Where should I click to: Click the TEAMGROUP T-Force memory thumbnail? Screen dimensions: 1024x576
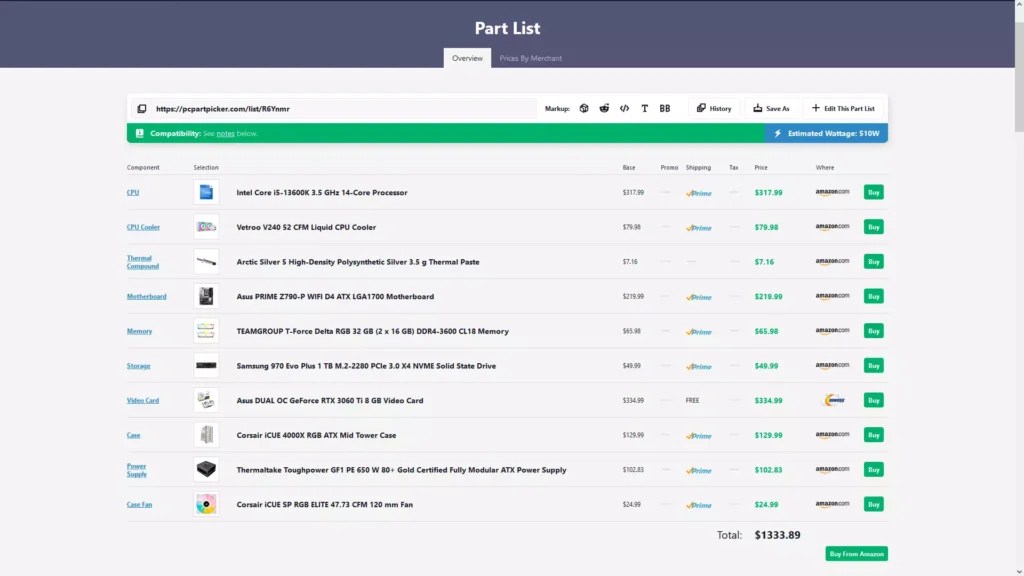point(206,331)
